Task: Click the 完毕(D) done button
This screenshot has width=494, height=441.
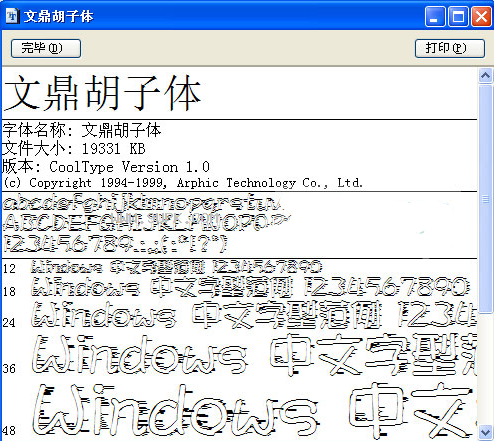Action: click(46, 48)
